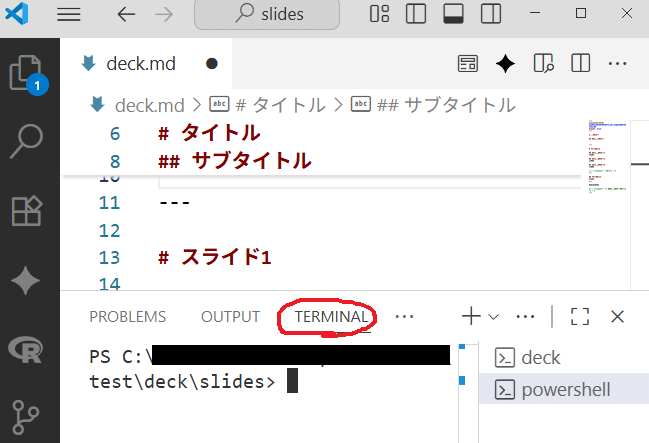Click sticky line '## サブタイトル' on line 8
Image resolution: width=649 pixels, height=443 pixels.
coord(235,161)
